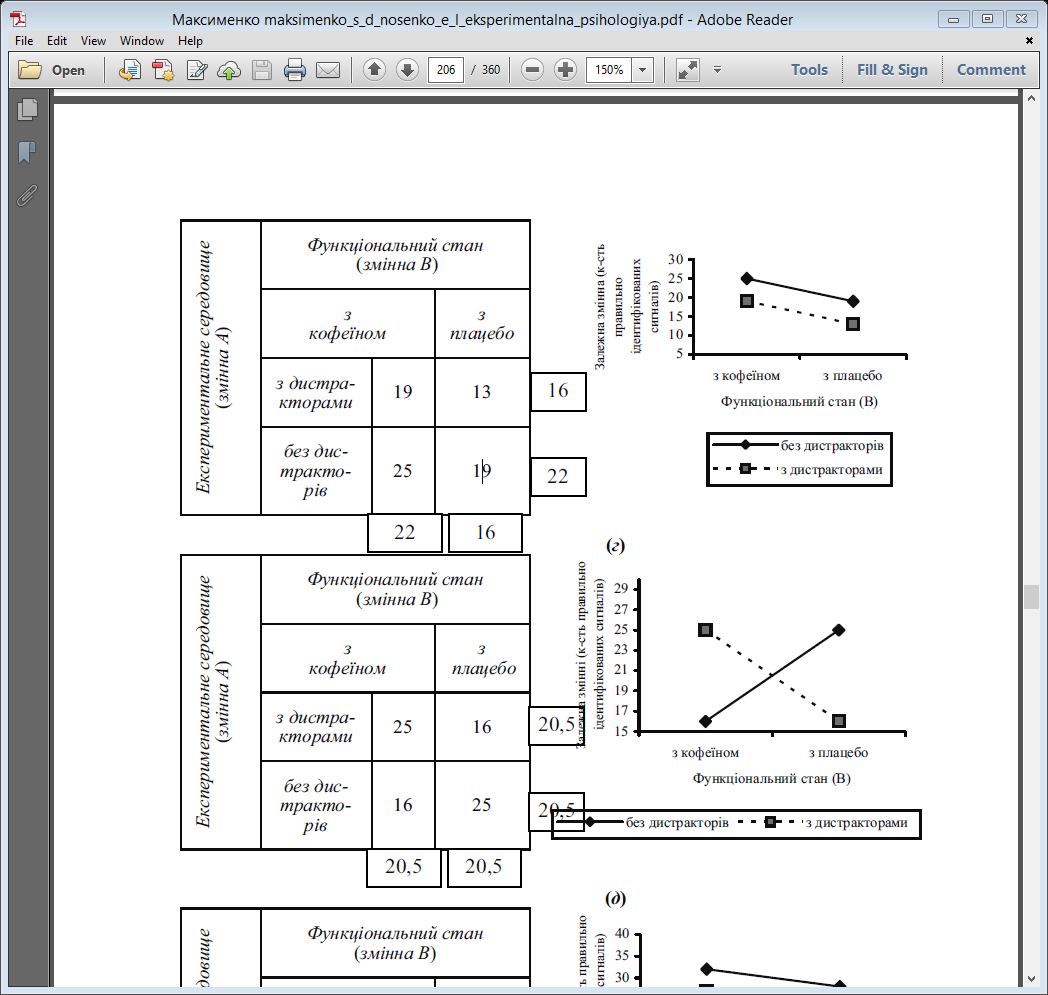Click the vertical scrollbar thumb
This screenshot has width=1048, height=995.
[1031, 597]
